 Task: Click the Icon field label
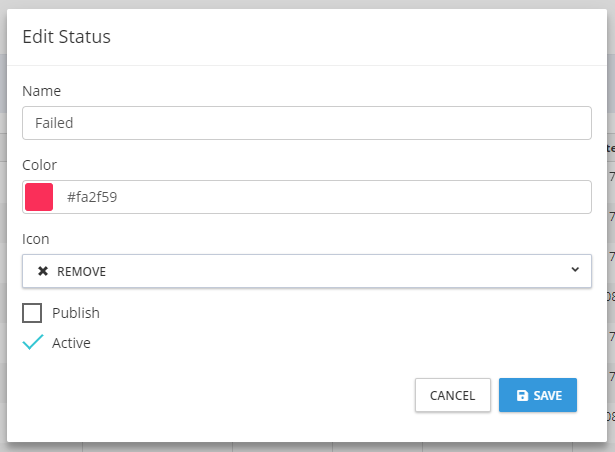(36, 239)
